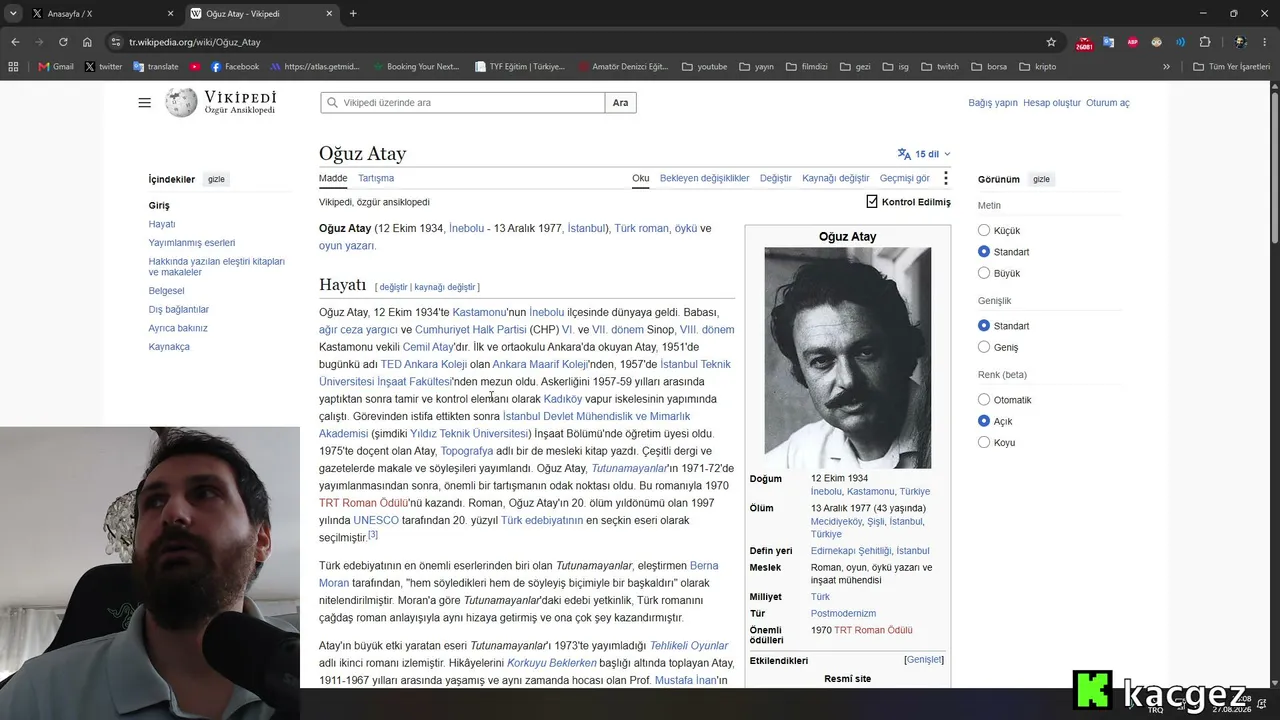Hide the İçindekiler contents panel
1280x720 pixels.
(x=216, y=179)
